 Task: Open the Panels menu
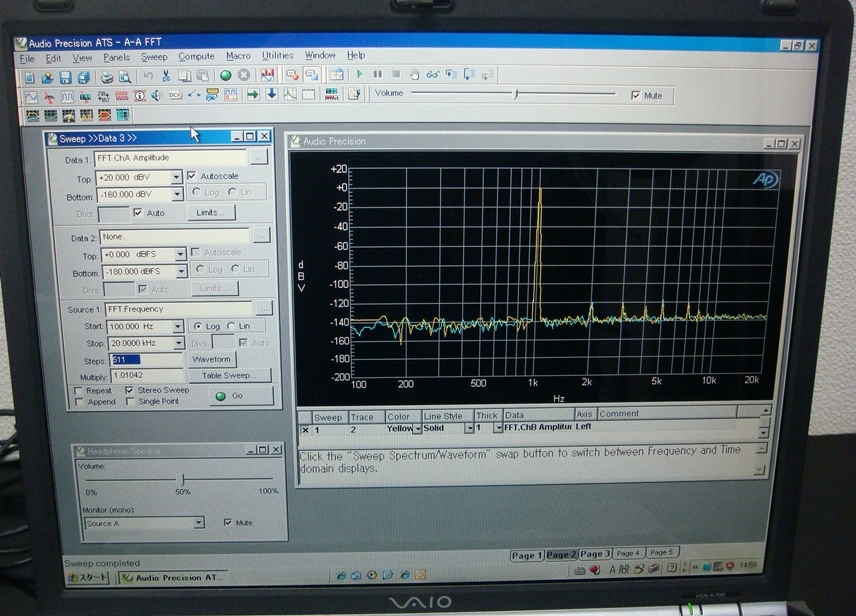[x=116, y=57]
